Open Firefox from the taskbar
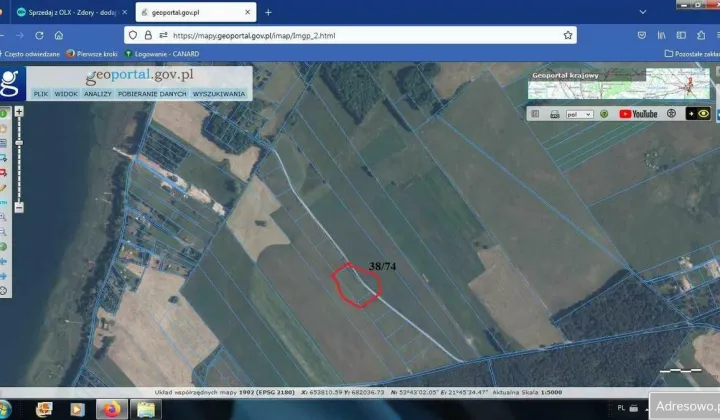 111,409
